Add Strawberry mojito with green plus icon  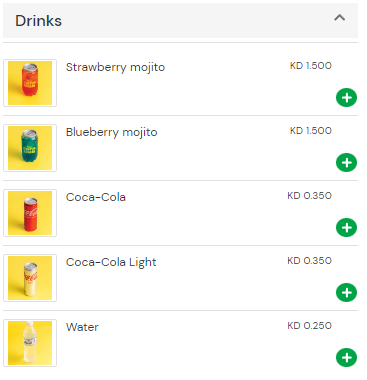346,98
